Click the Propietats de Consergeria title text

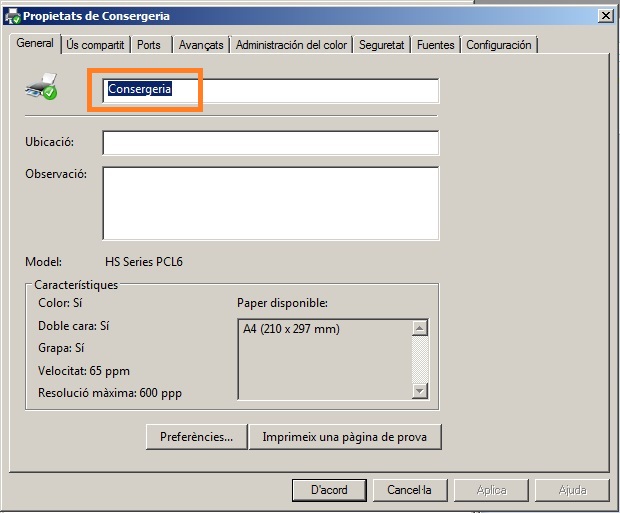96,16
